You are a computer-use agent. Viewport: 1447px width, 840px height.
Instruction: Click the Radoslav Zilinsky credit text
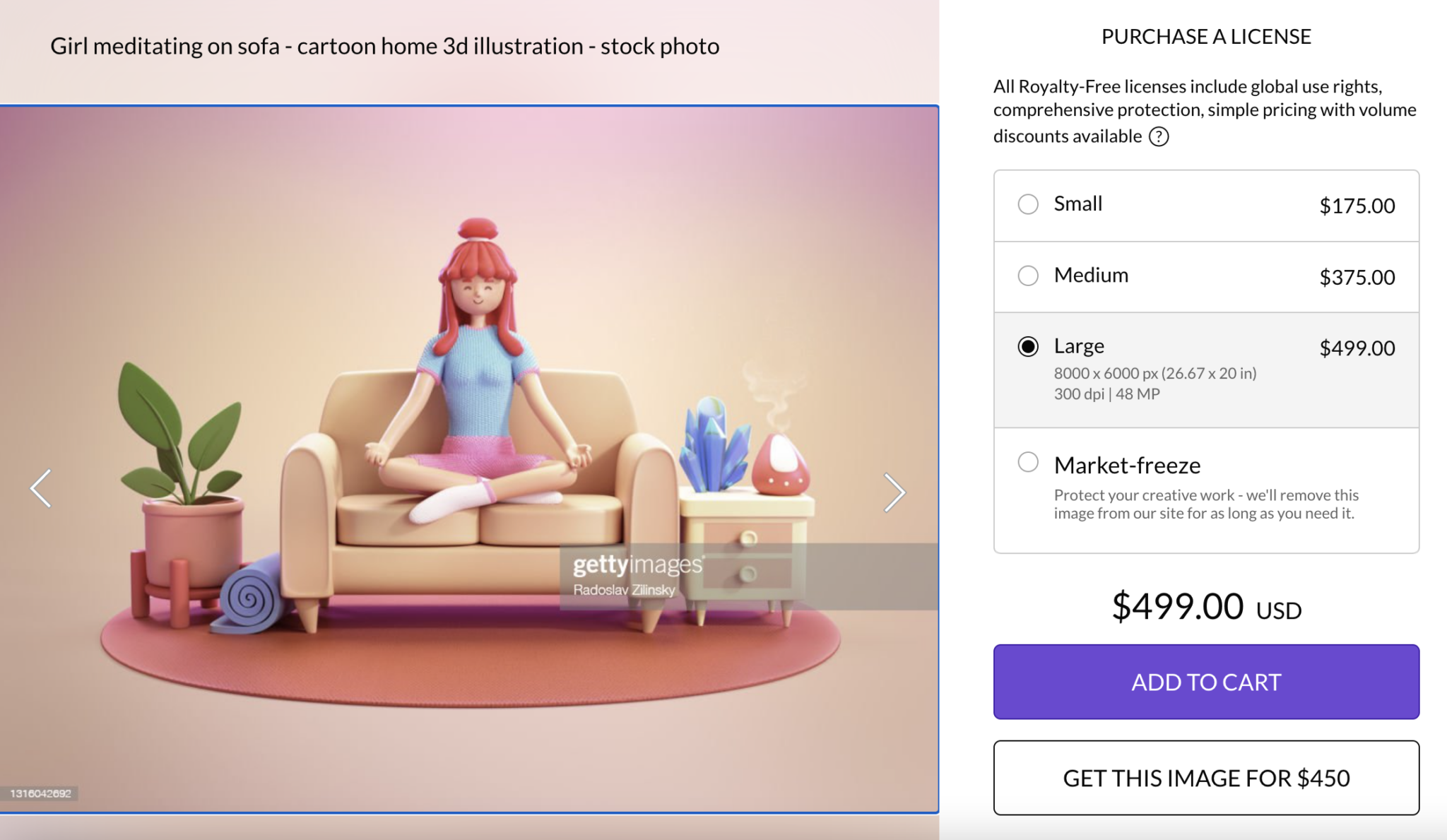[624, 590]
